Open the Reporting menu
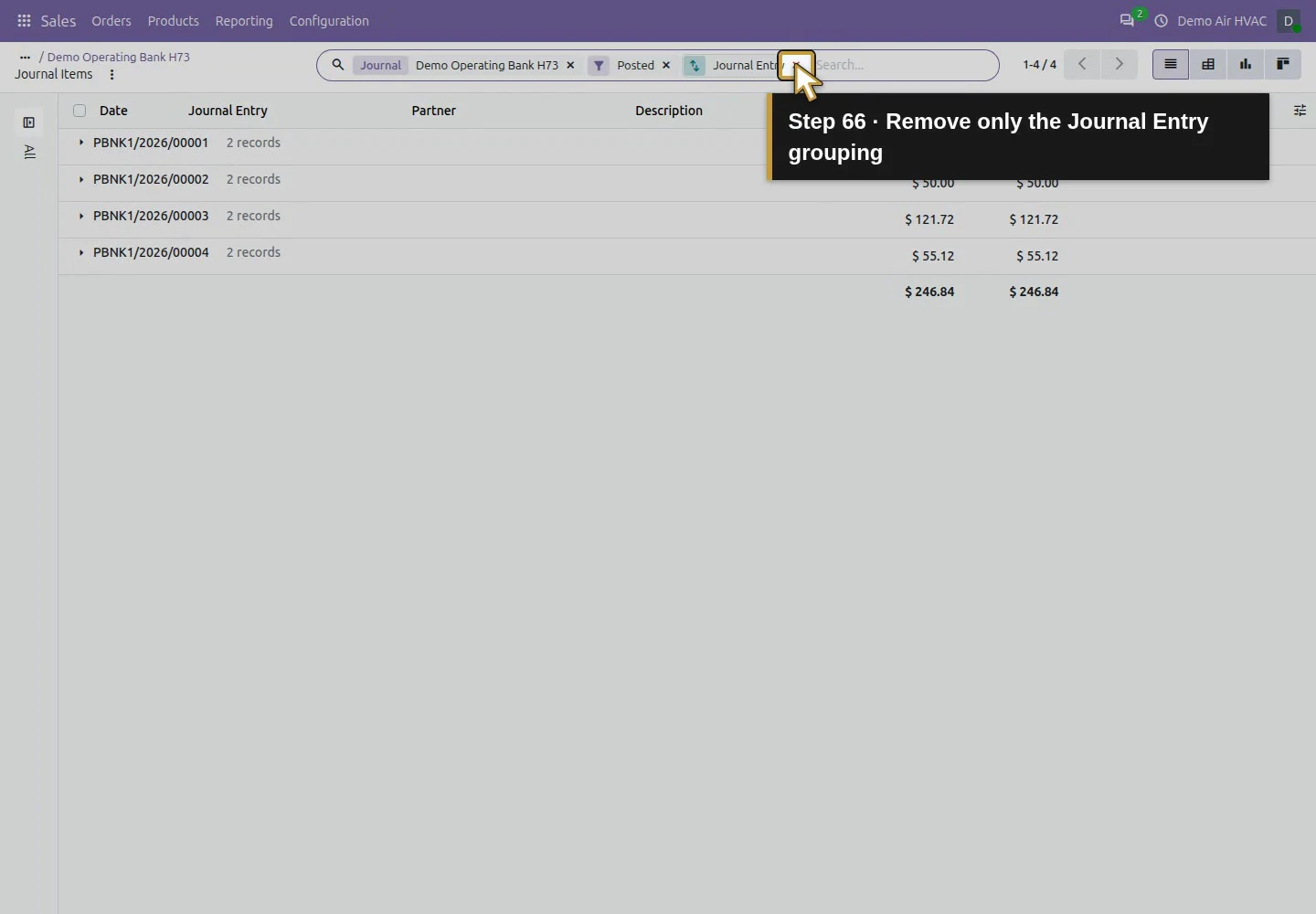Image resolution: width=1316 pixels, height=914 pixels. coord(244,20)
